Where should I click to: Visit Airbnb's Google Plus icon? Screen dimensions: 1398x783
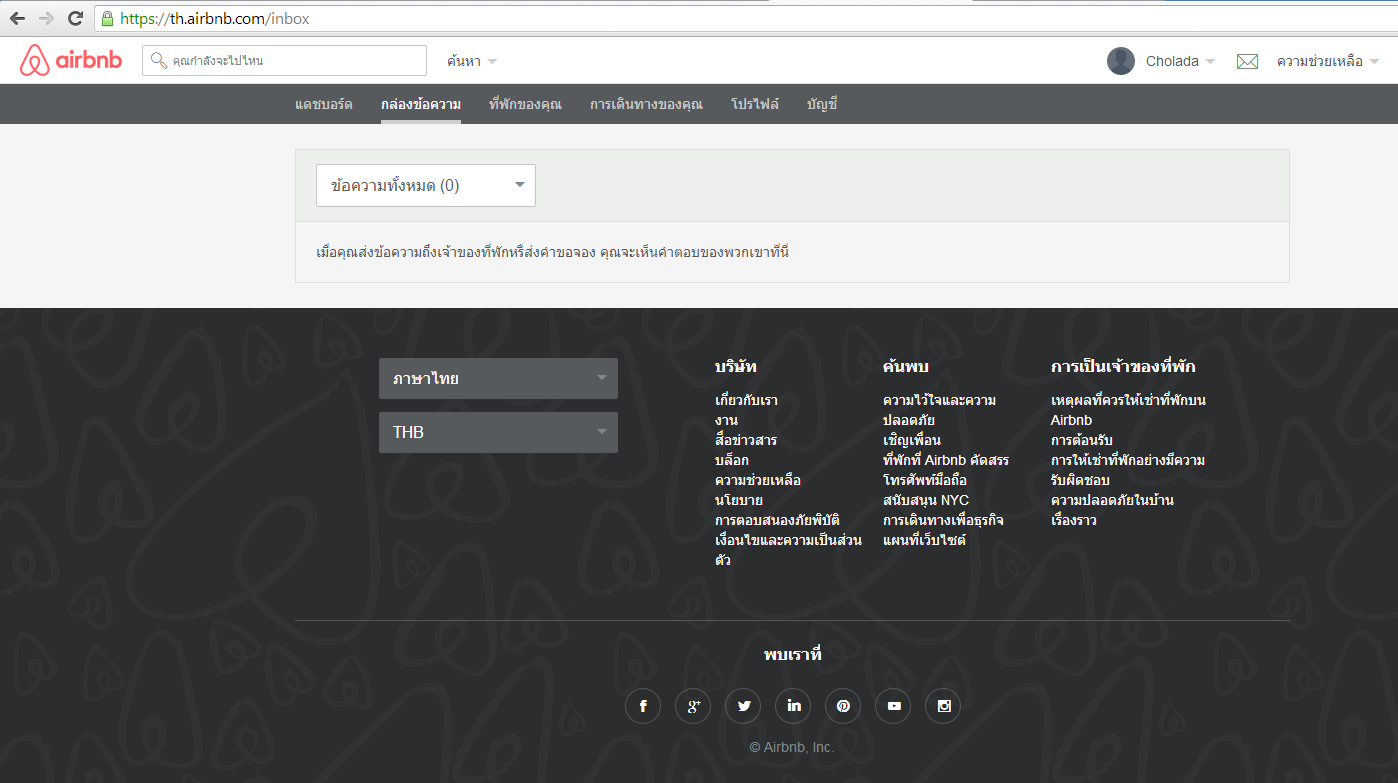tap(693, 706)
